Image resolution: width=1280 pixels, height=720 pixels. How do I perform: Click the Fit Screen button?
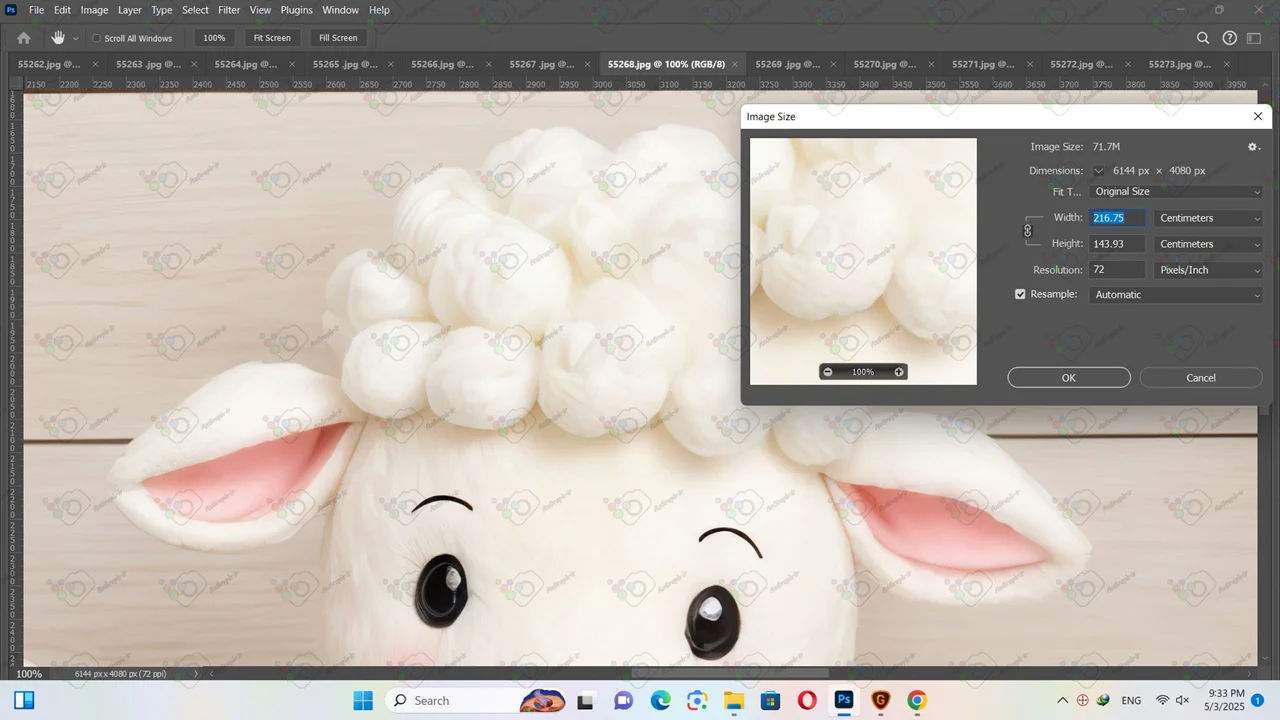[x=272, y=38]
